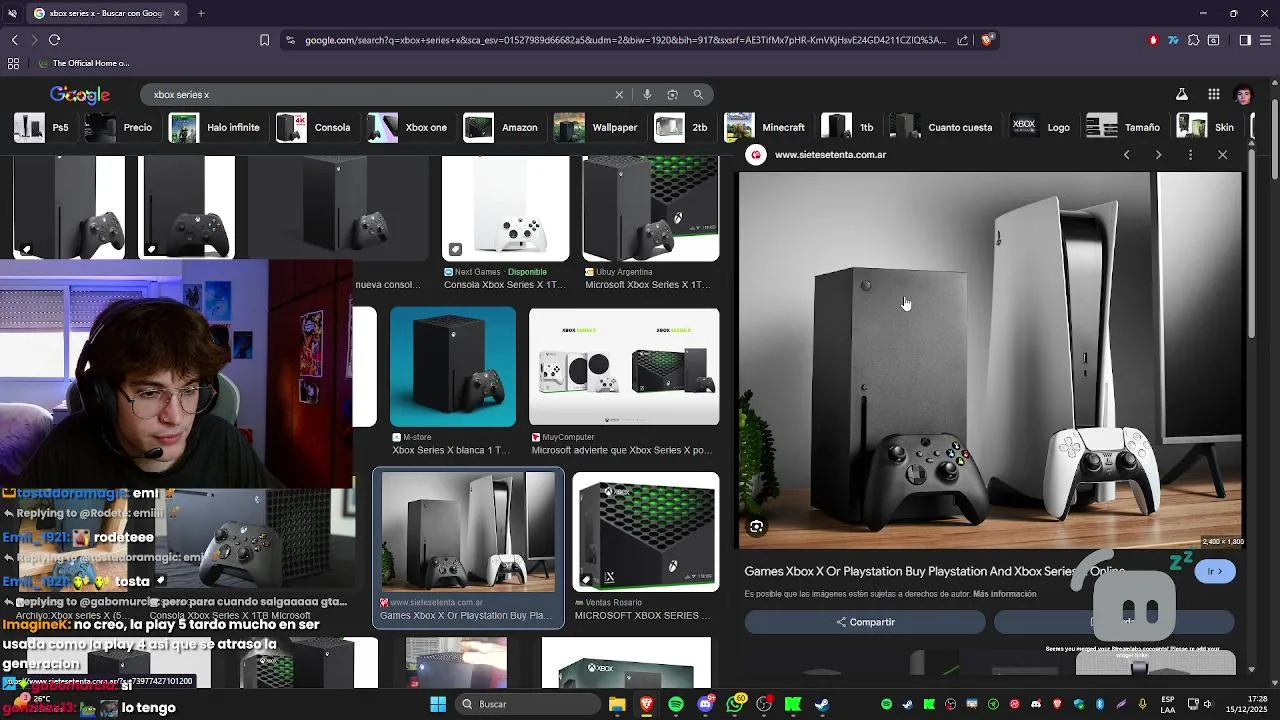The width and height of the screenshot is (1280, 720).
Task: Open the Next Games white Xbox thumbnail
Action: pyautogui.click(x=506, y=208)
